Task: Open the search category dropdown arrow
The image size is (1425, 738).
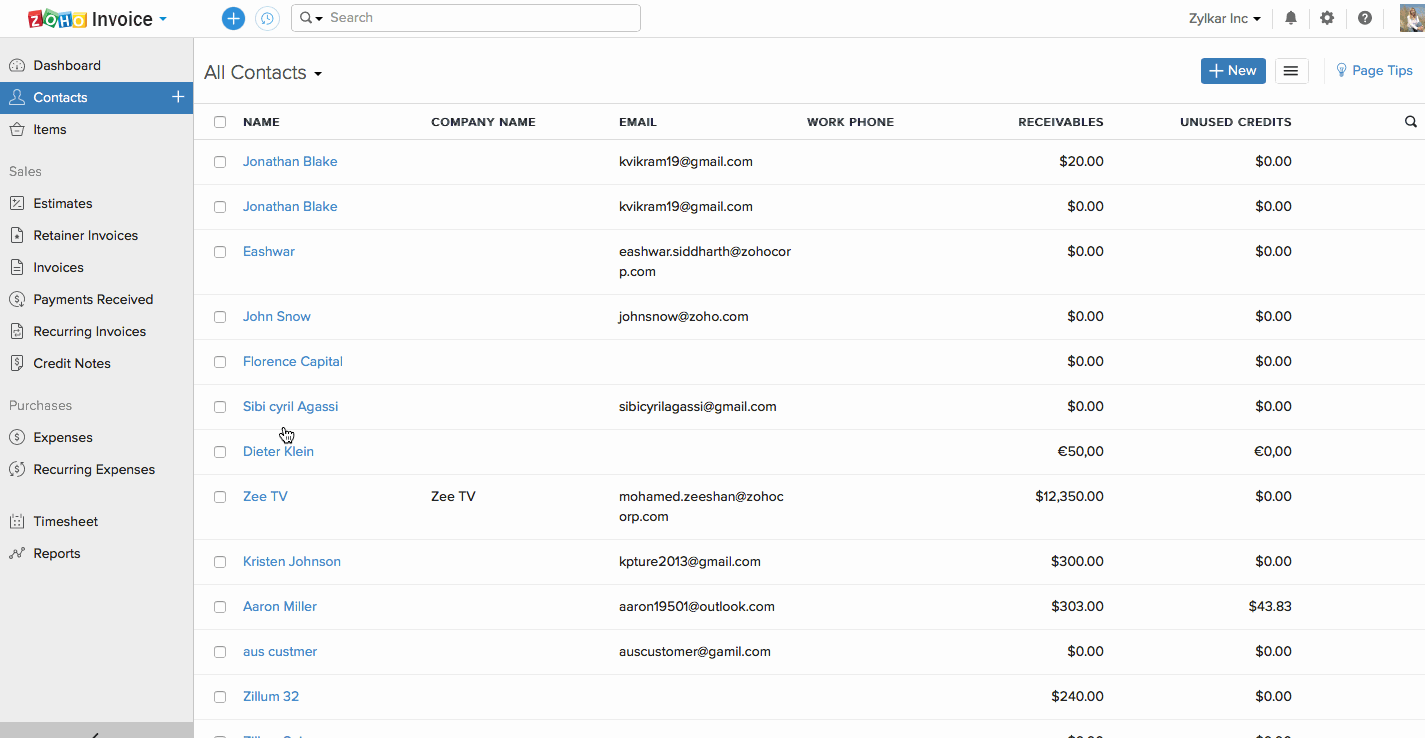Action: click(x=320, y=18)
